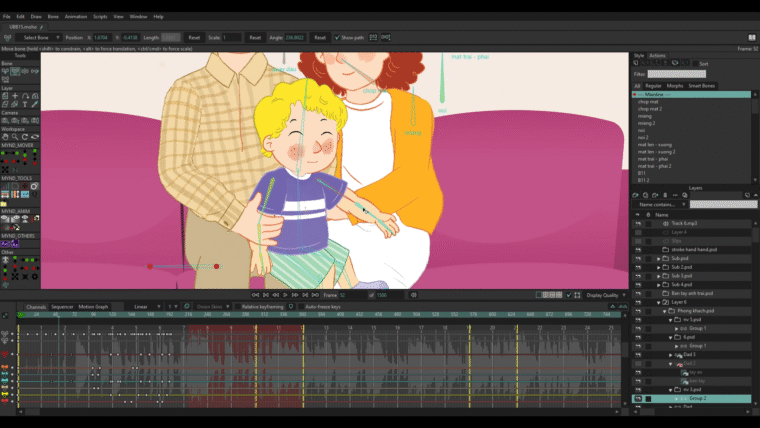This screenshot has height=428, width=760.
Task: Select the Transform Layer tool
Action: 5,96
